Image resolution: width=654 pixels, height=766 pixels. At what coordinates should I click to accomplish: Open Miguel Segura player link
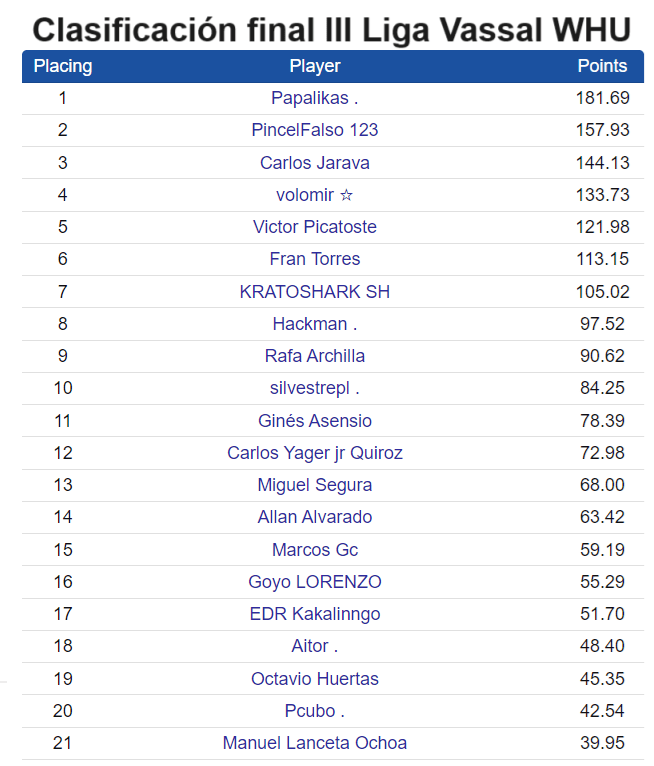pos(315,485)
